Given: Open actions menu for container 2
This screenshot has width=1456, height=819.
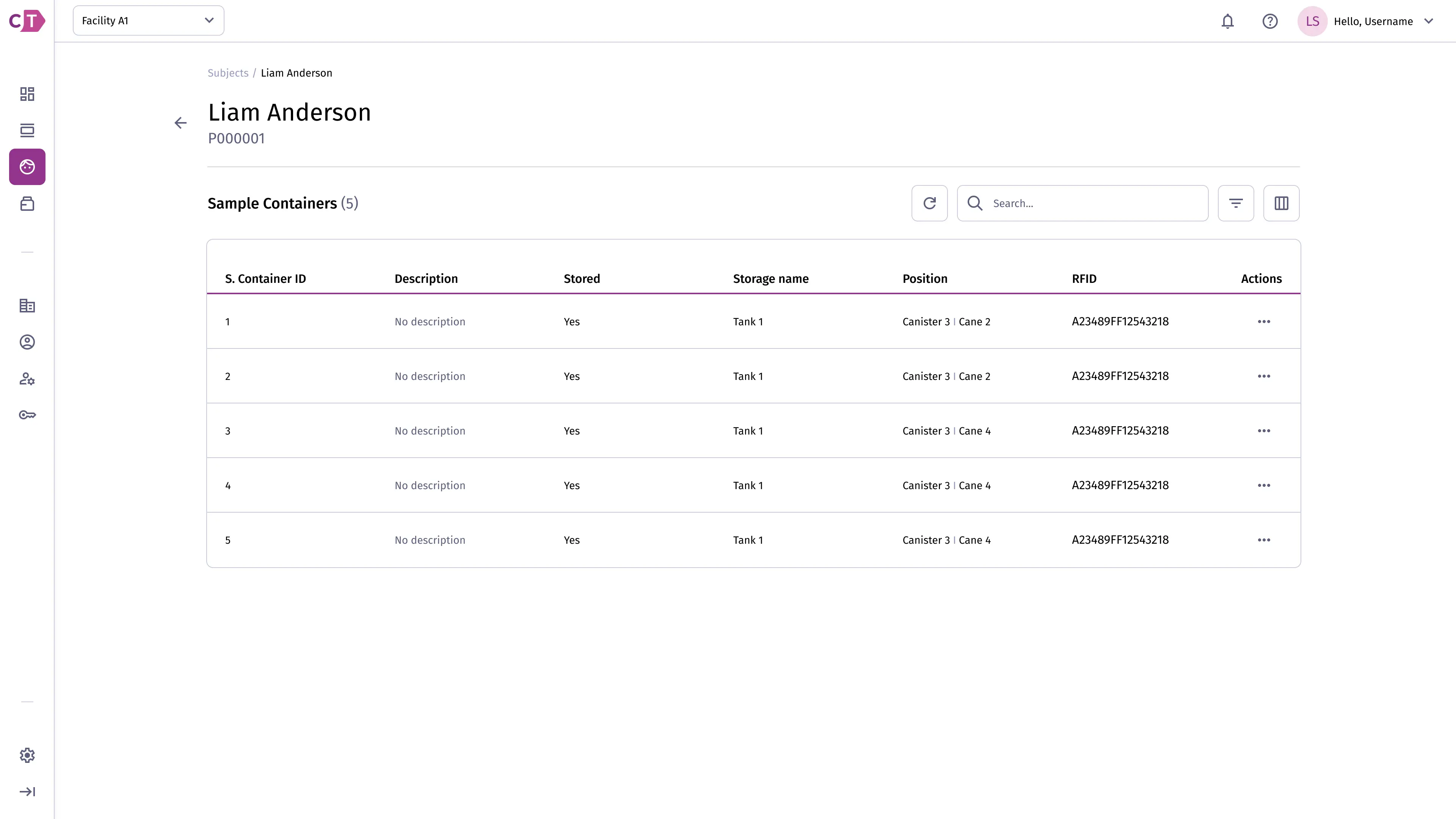Looking at the screenshot, I should pos(1264,377).
